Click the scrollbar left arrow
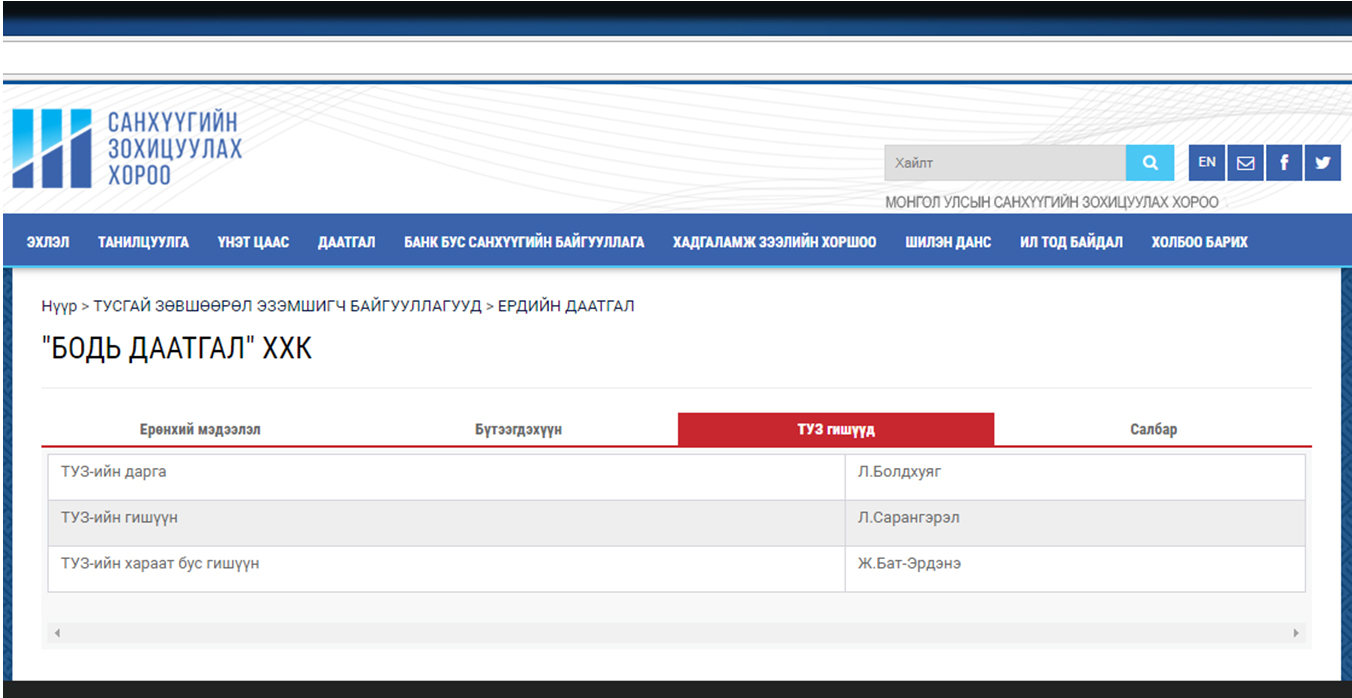The image size is (1352, 698). [x=57, y=633]
